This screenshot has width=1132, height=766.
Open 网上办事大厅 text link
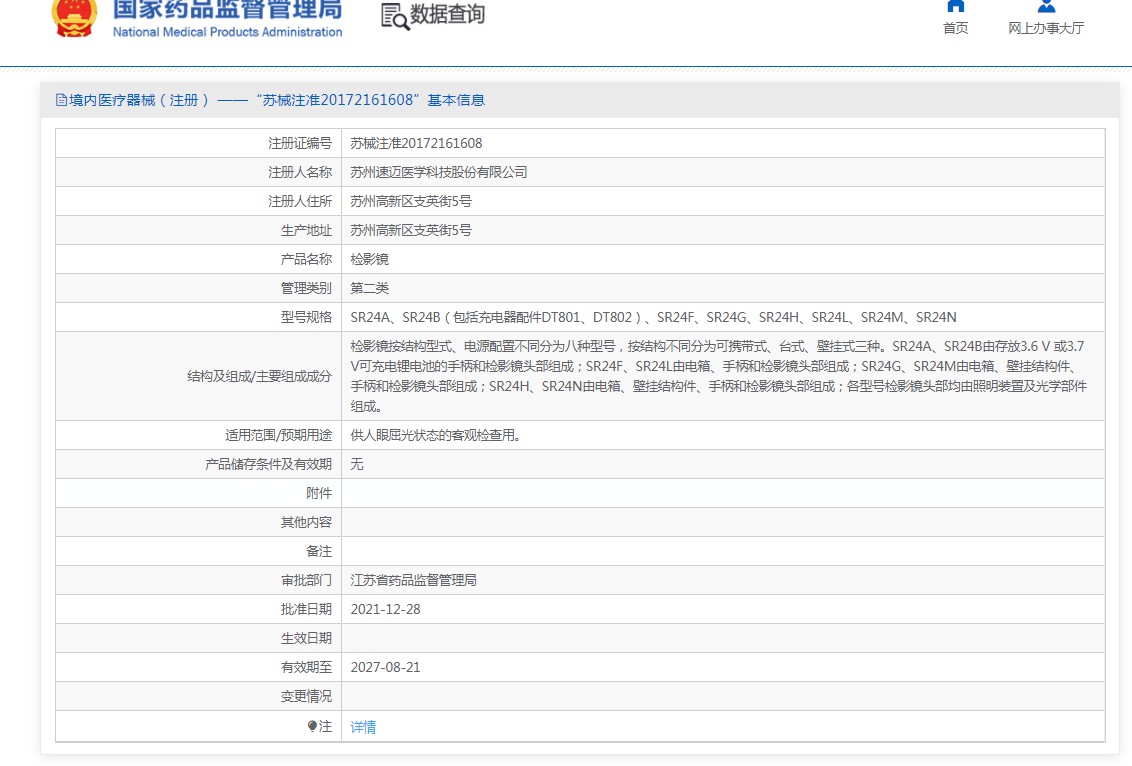click(1046, 28)
